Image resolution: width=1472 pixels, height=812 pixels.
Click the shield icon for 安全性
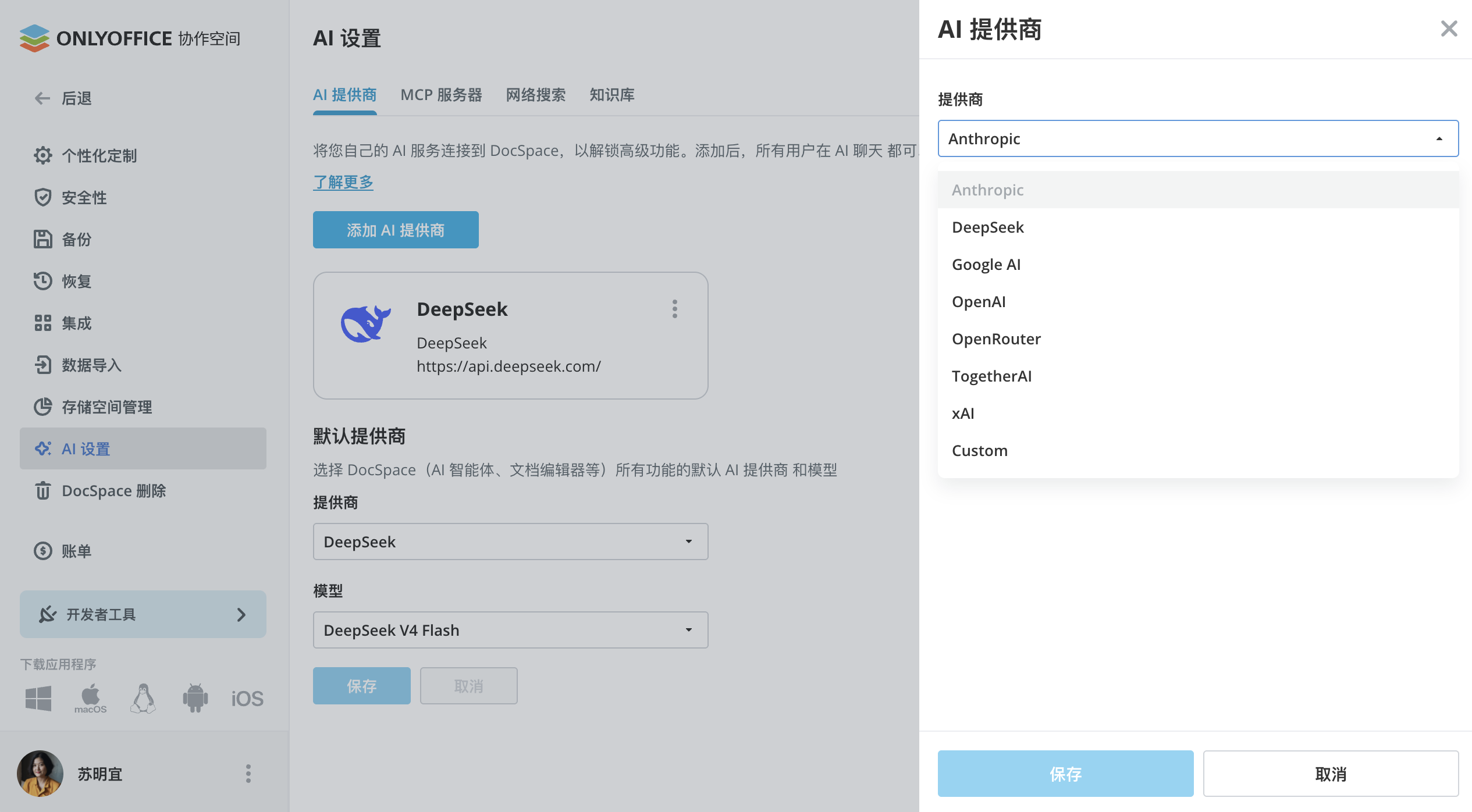pyautogui.click(x=42, y=197)
